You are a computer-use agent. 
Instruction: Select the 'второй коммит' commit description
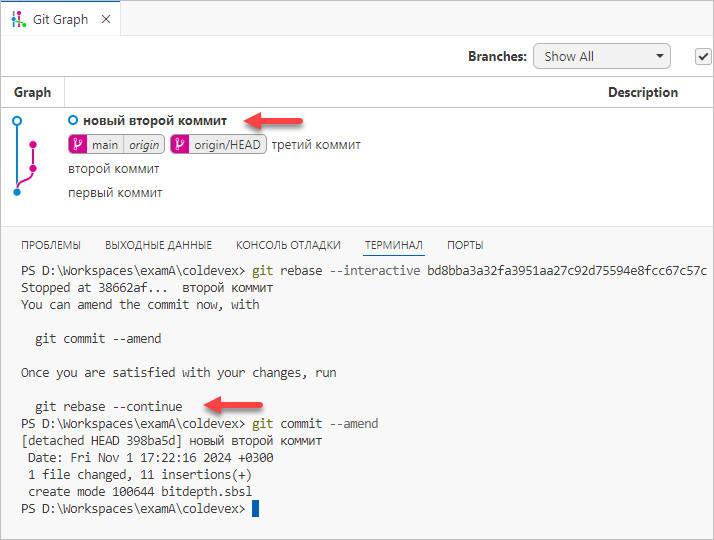113,169
